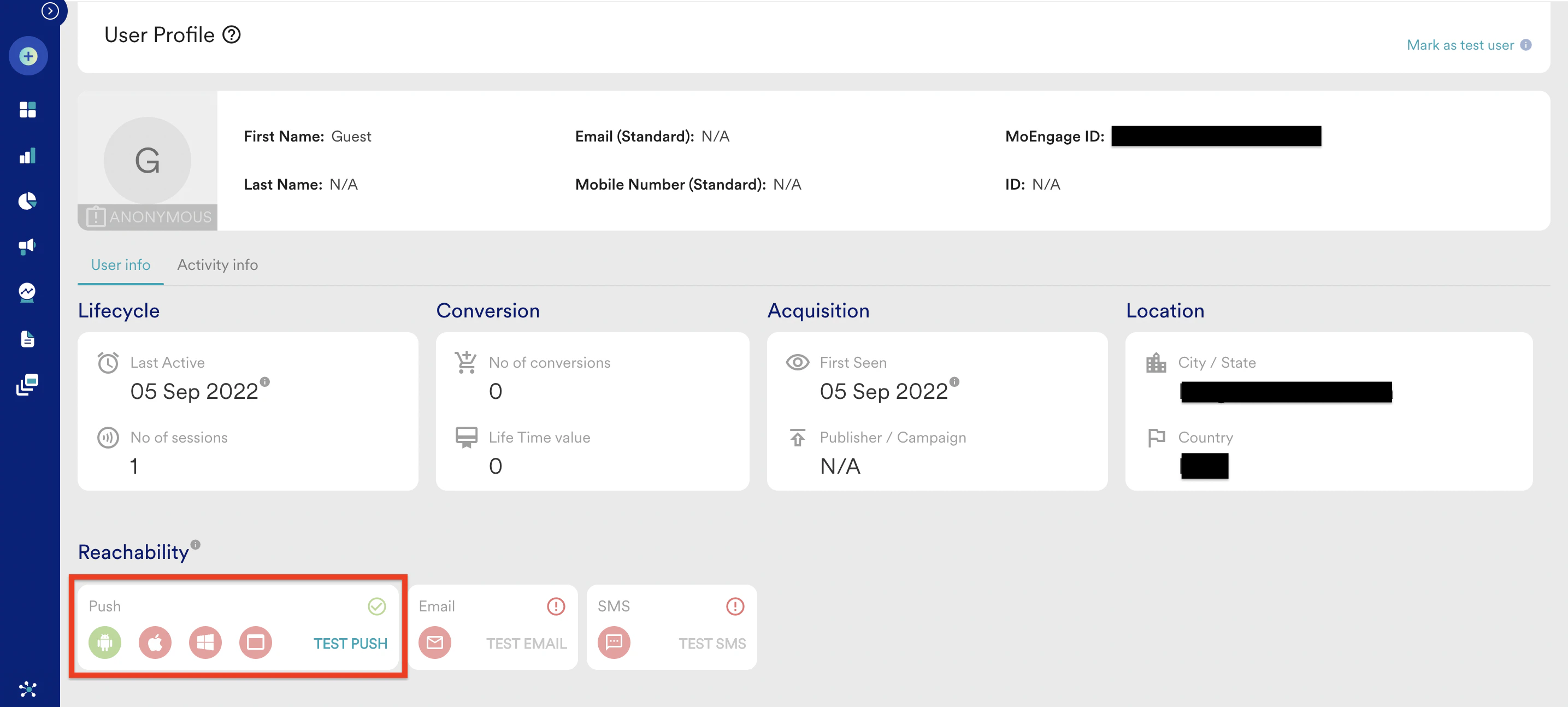Click the User Profile help question icon

click(231, 35)
